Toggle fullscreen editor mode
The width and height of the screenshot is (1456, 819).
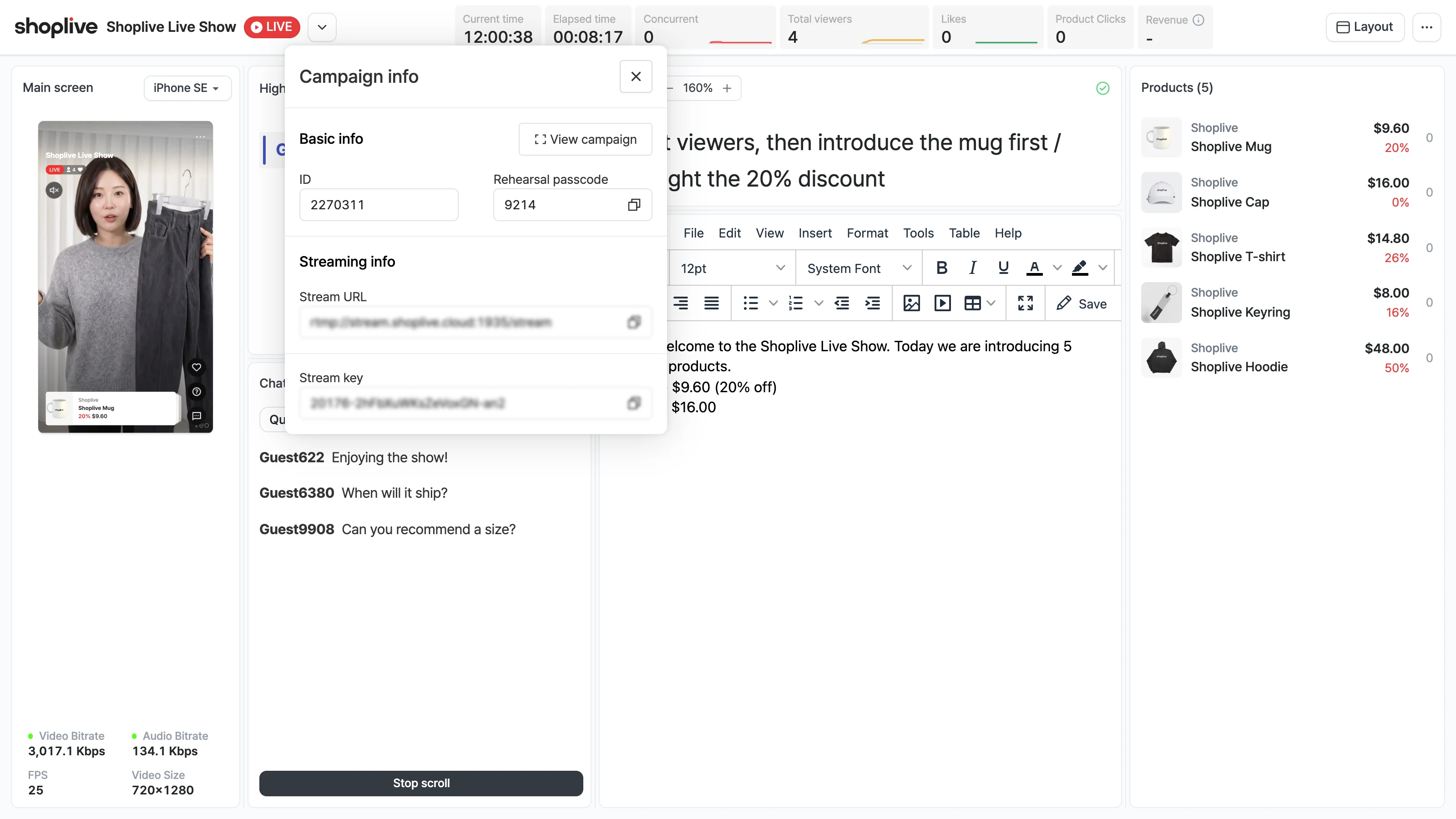click(1025, 303)
